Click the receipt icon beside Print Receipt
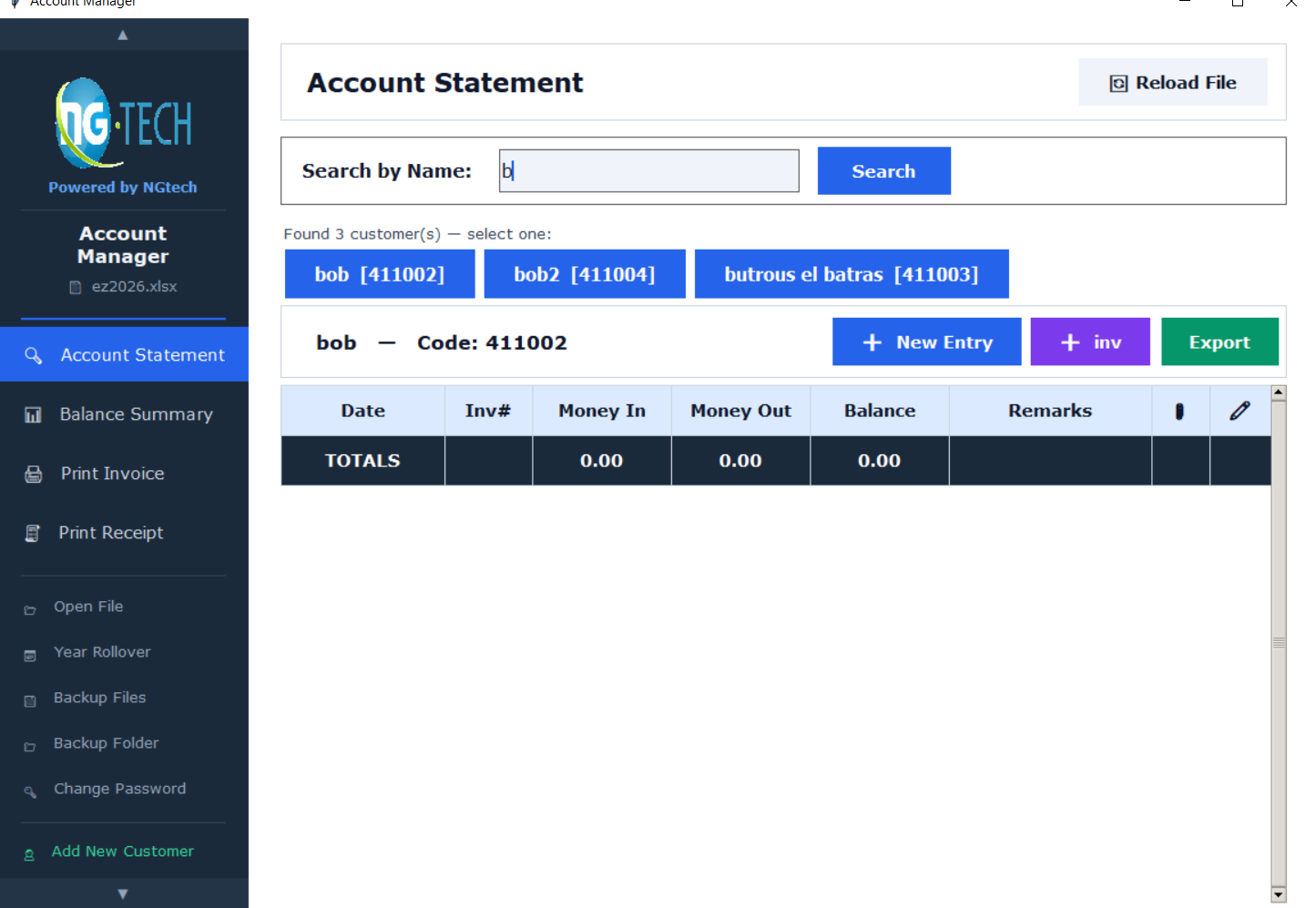Image resolution: width=1316 pixels, height=908 pixels. pos(32,533)
